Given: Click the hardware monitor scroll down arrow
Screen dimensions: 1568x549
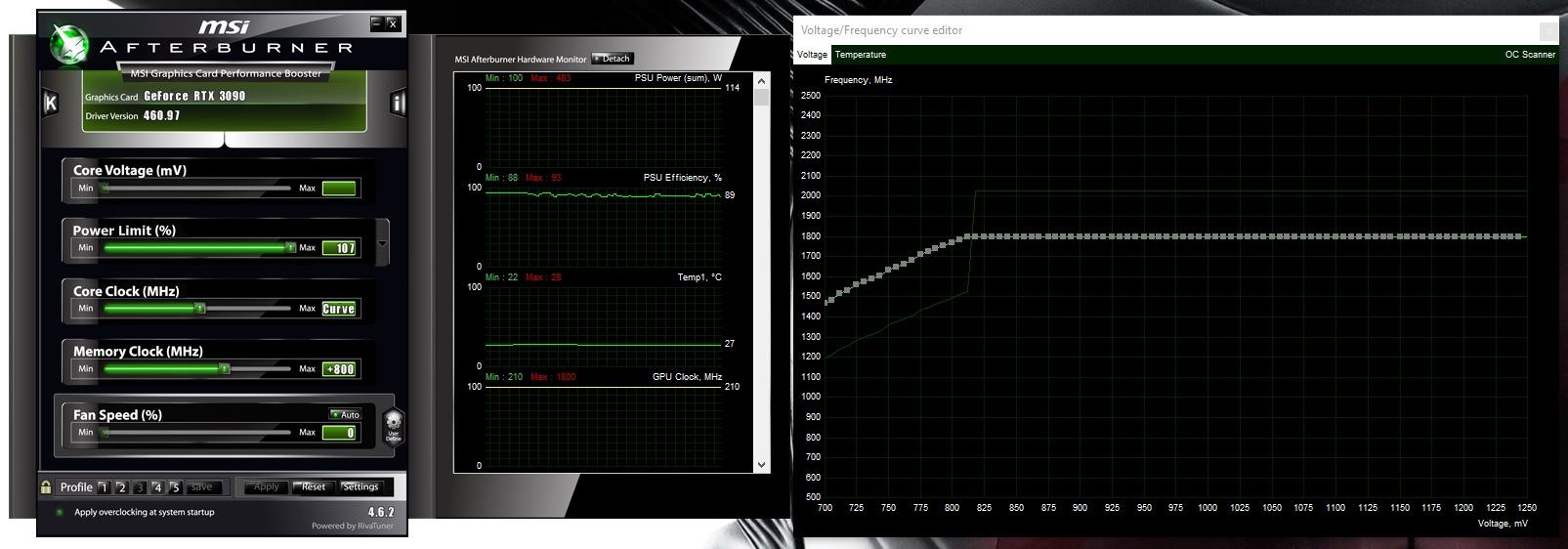Looking at the screenshot, I should click(763, 465).
